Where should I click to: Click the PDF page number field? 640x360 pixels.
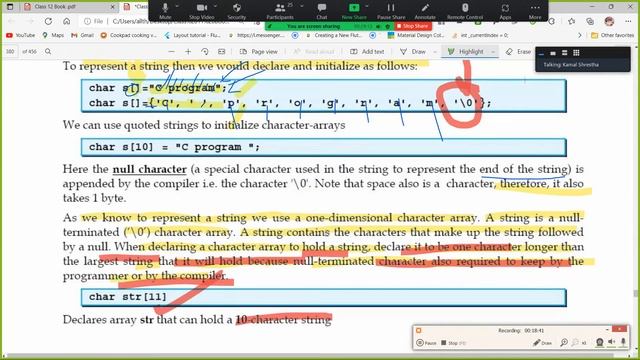(10, 51)
